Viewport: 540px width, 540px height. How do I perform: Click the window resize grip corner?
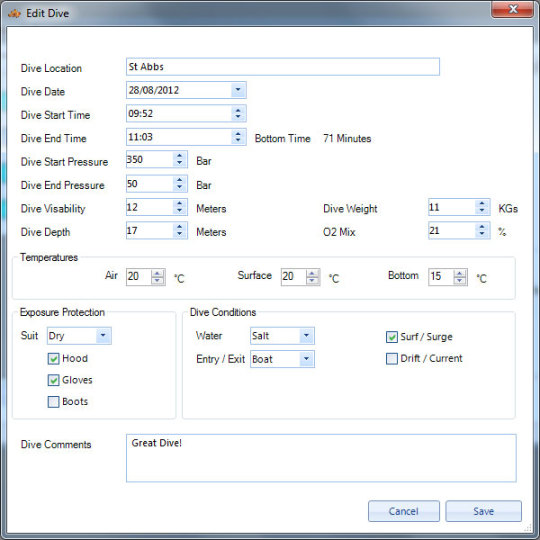[528, 528]
